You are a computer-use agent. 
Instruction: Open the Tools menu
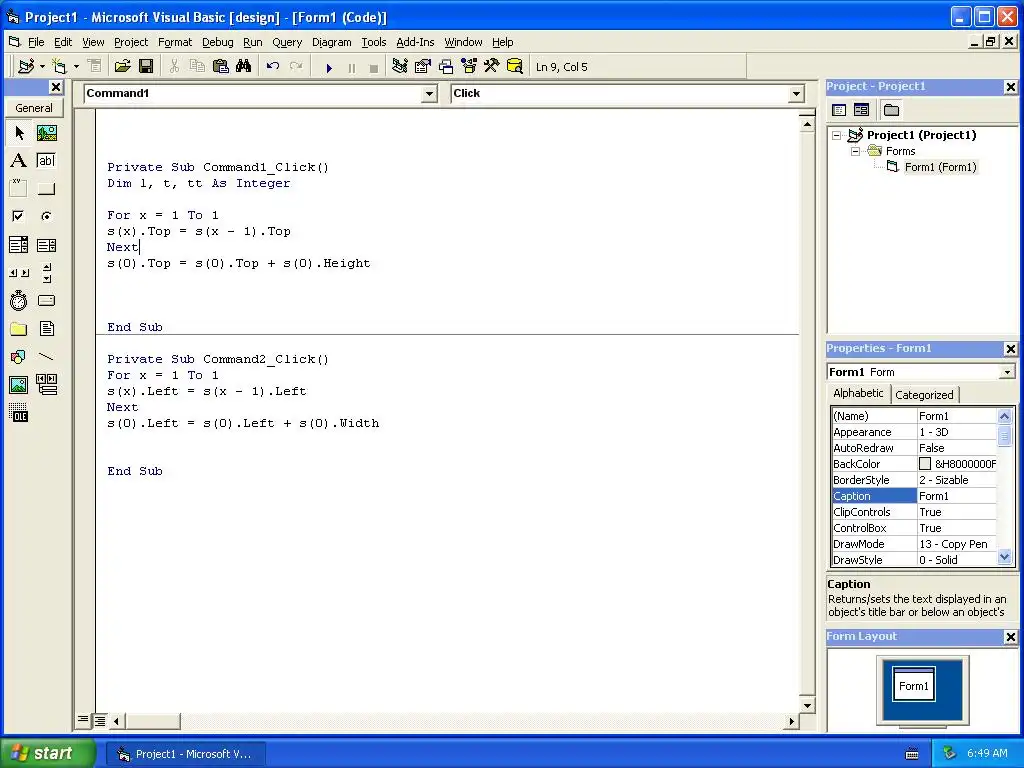tap(374, 42)
